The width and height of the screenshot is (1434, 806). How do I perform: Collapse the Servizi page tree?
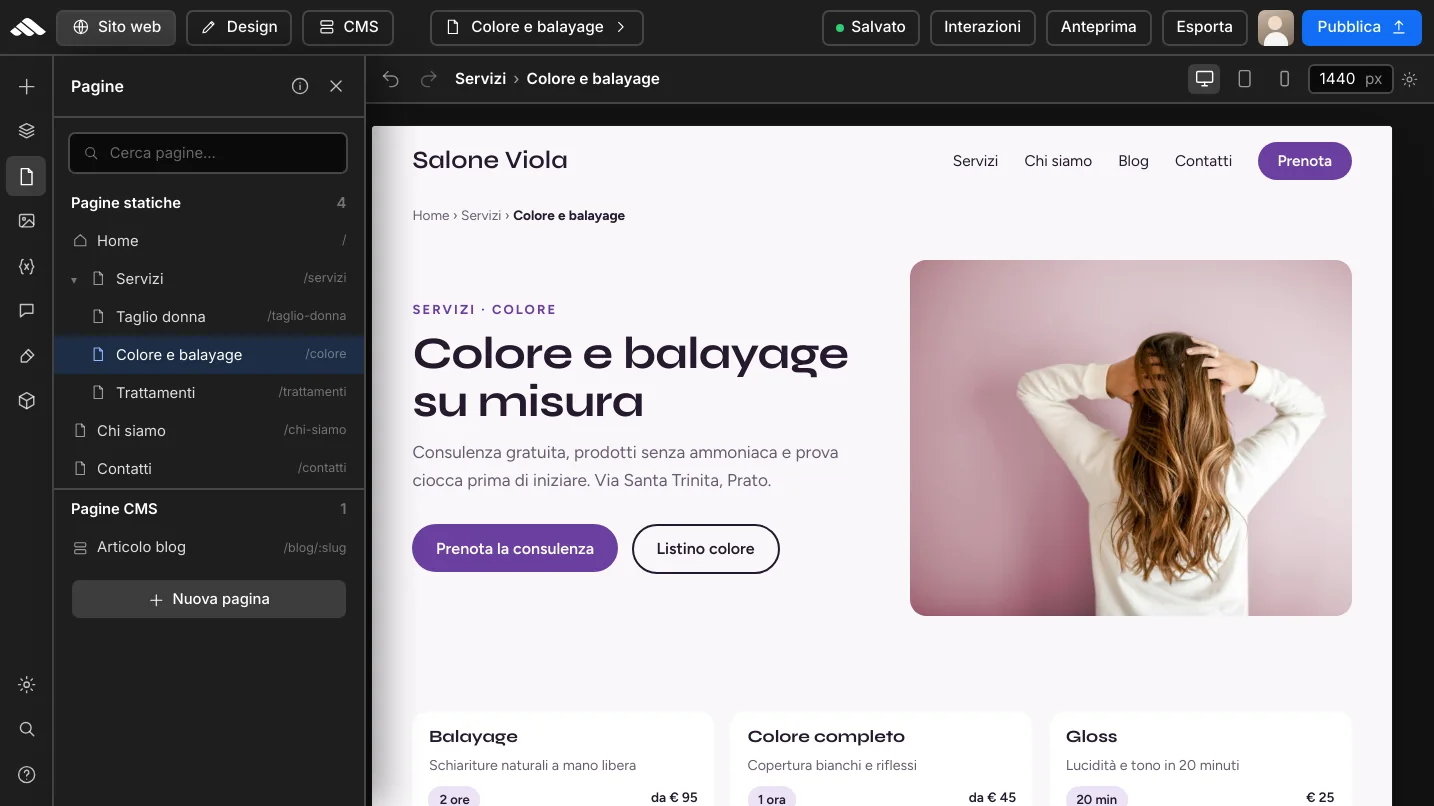pos(74,280)
